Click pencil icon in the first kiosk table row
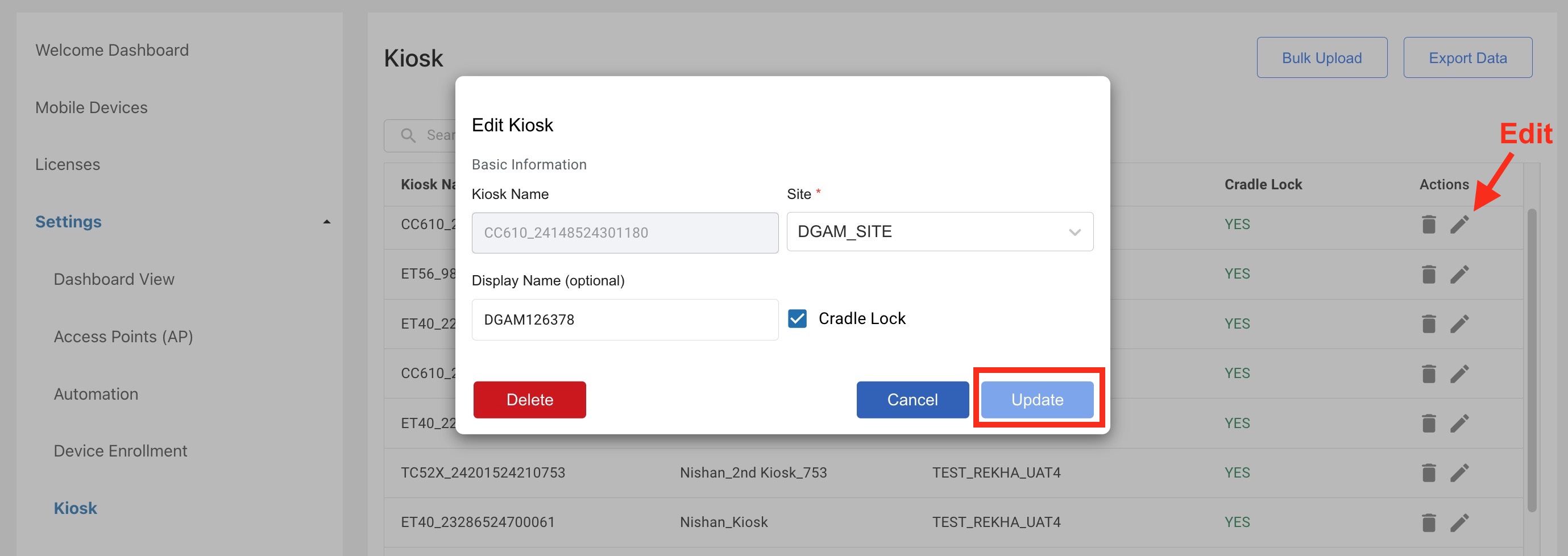This screenshot has height=556, width=1568. [1459, 224]
